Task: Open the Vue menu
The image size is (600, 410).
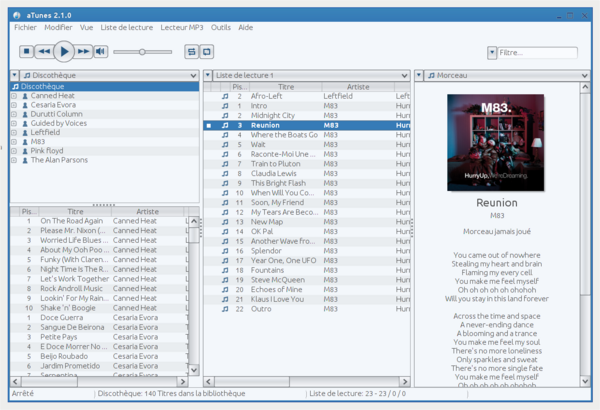Action: click(x=86, y=27)
